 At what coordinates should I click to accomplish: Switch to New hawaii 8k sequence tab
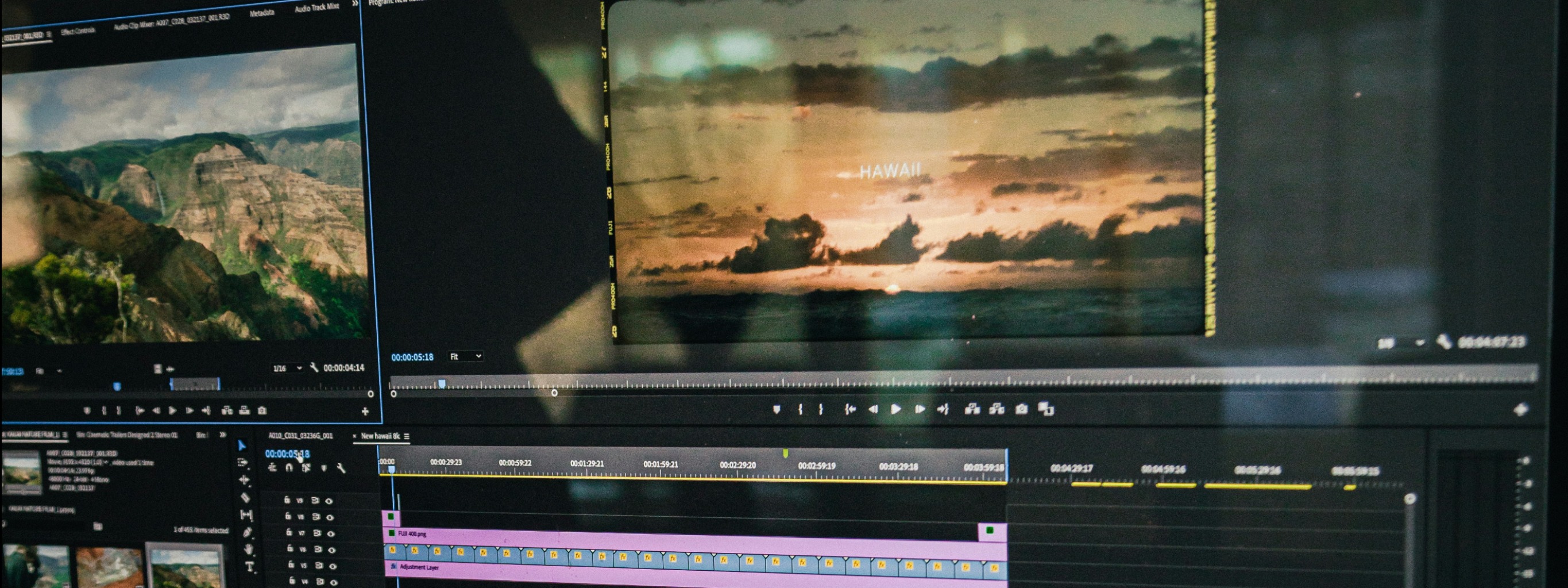point(380,436)
